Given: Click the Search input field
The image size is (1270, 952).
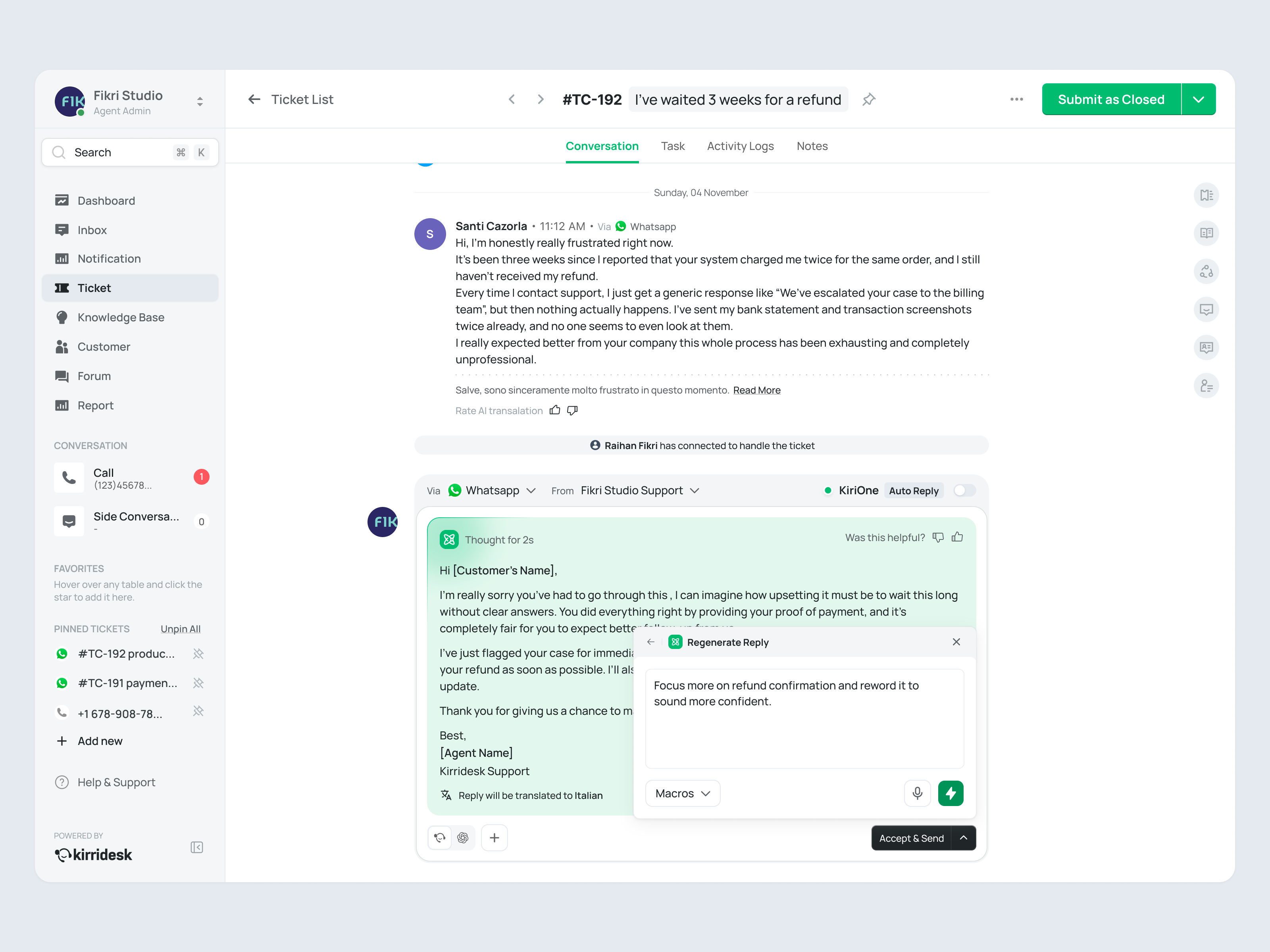Looking at the screenshot, I should pos(130,152).
